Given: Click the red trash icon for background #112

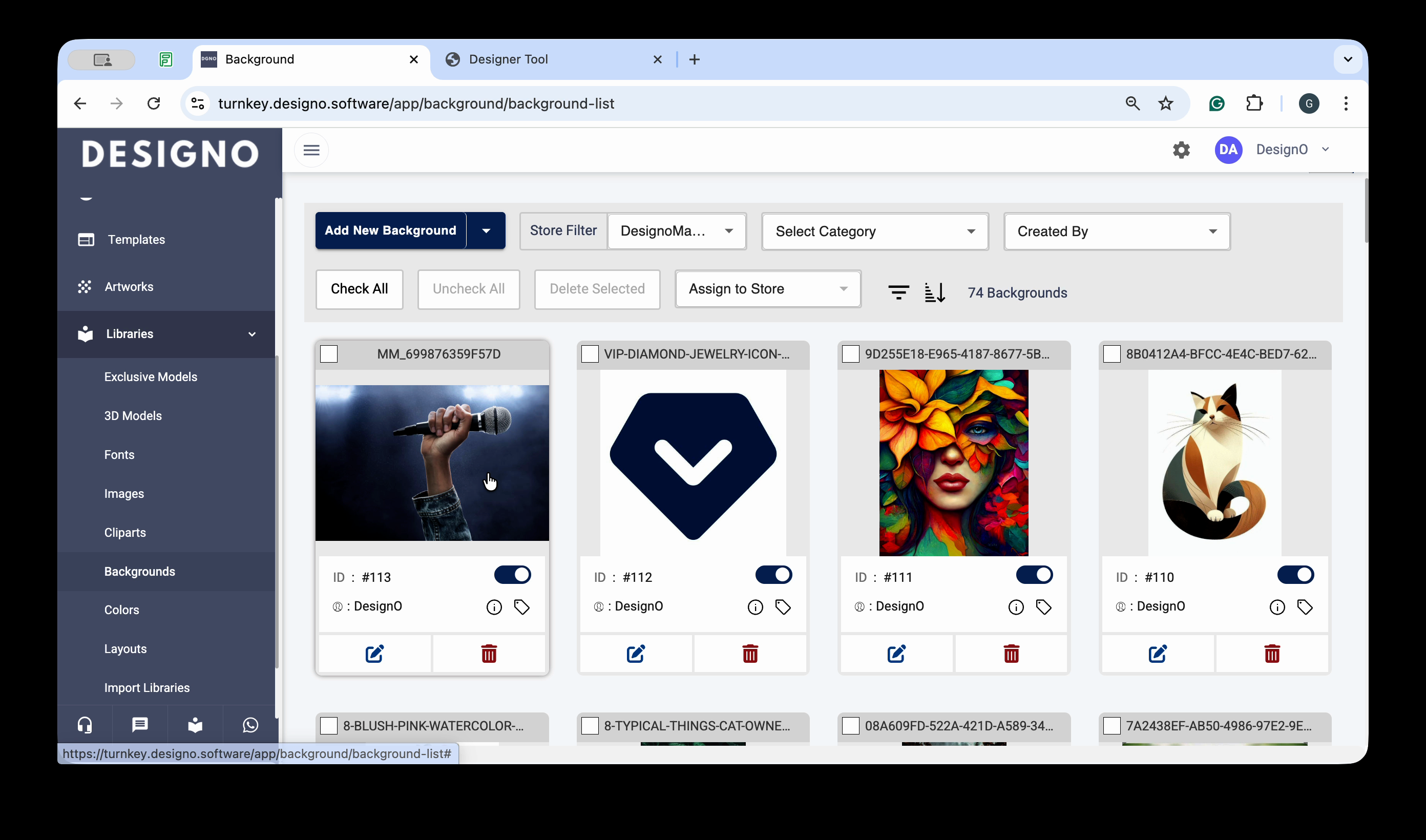Looking at the screenshot, I should (x=750, y=654).
